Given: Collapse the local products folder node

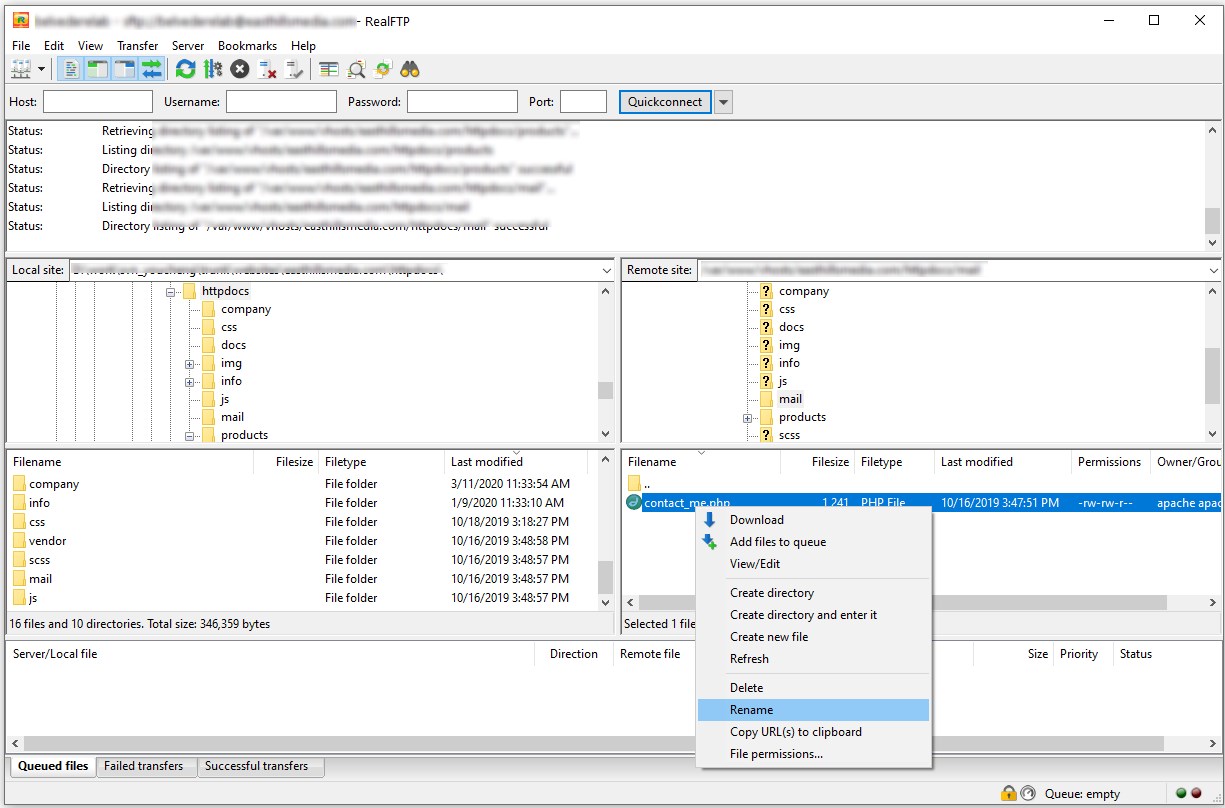Looking at the screenshot, I should pos(189,436).
